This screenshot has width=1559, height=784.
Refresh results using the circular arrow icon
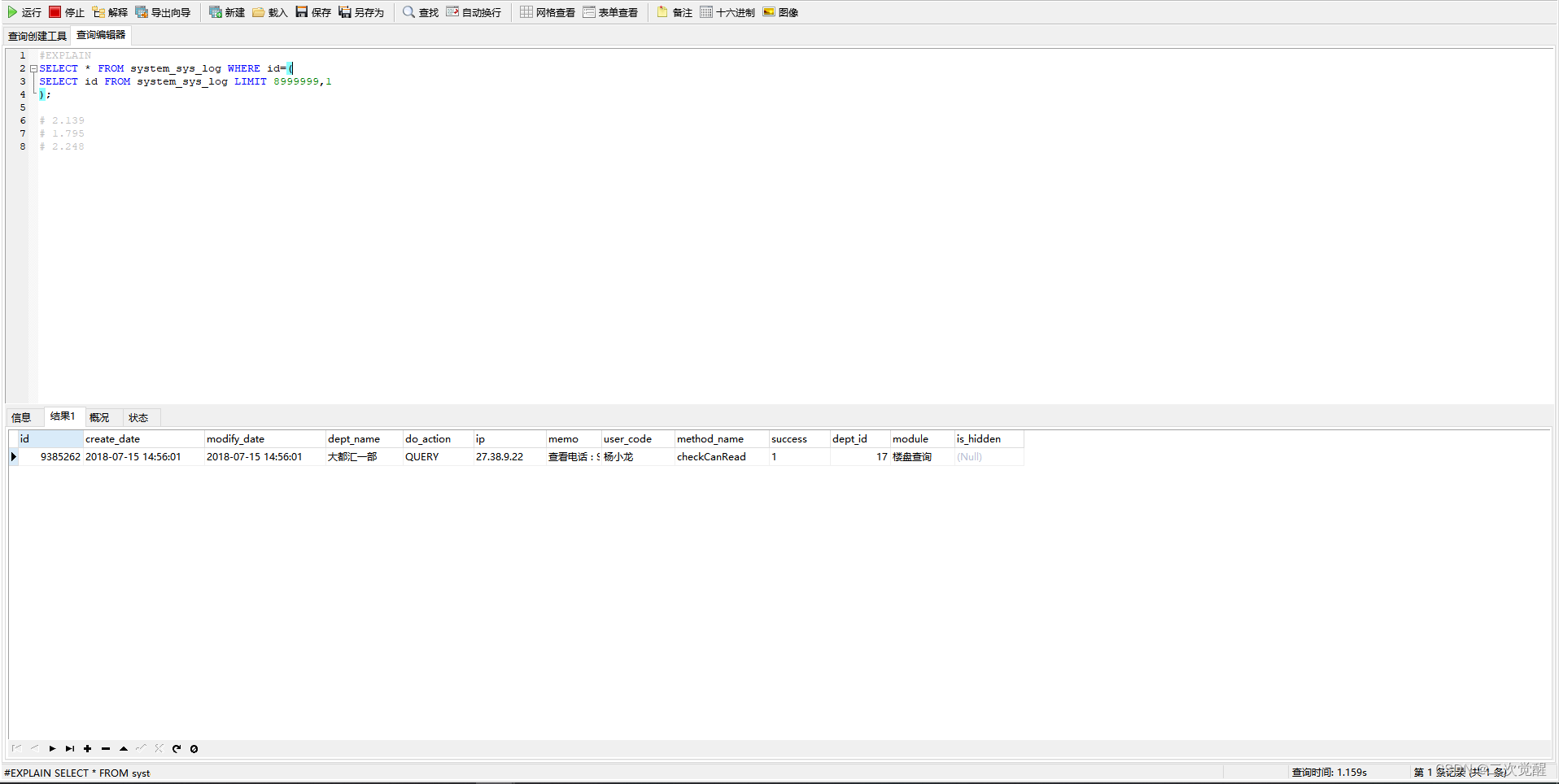pos(177,748)
